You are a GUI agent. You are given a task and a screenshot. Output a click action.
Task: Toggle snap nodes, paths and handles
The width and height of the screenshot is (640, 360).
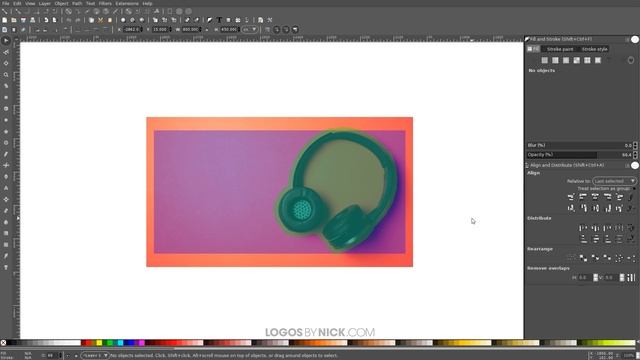coord(69,11)
